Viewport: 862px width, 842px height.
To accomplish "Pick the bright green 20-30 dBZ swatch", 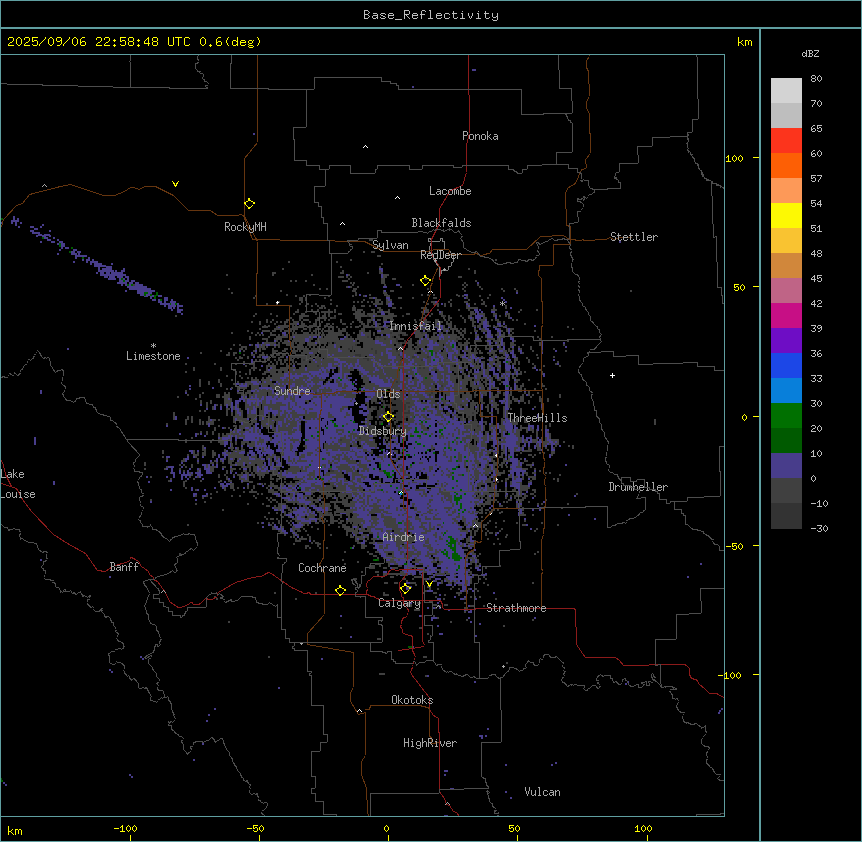I will coord(786,416).
